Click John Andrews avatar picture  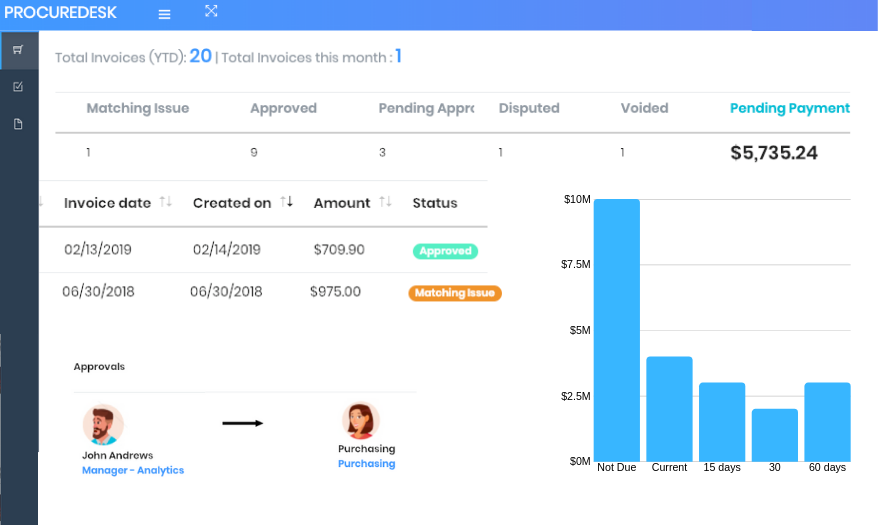(103, 425)
